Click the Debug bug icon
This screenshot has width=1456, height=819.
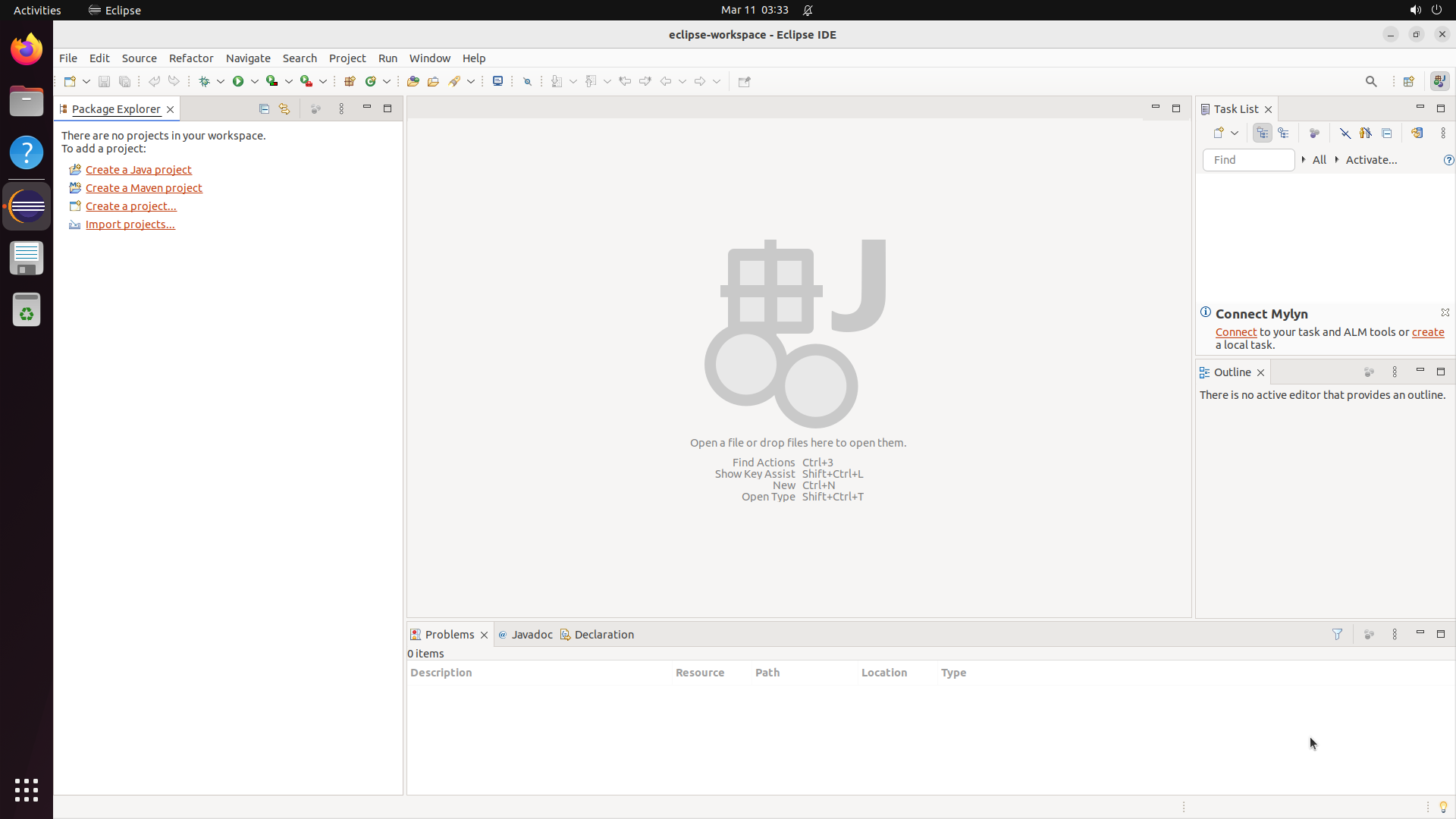click(204, 81)
